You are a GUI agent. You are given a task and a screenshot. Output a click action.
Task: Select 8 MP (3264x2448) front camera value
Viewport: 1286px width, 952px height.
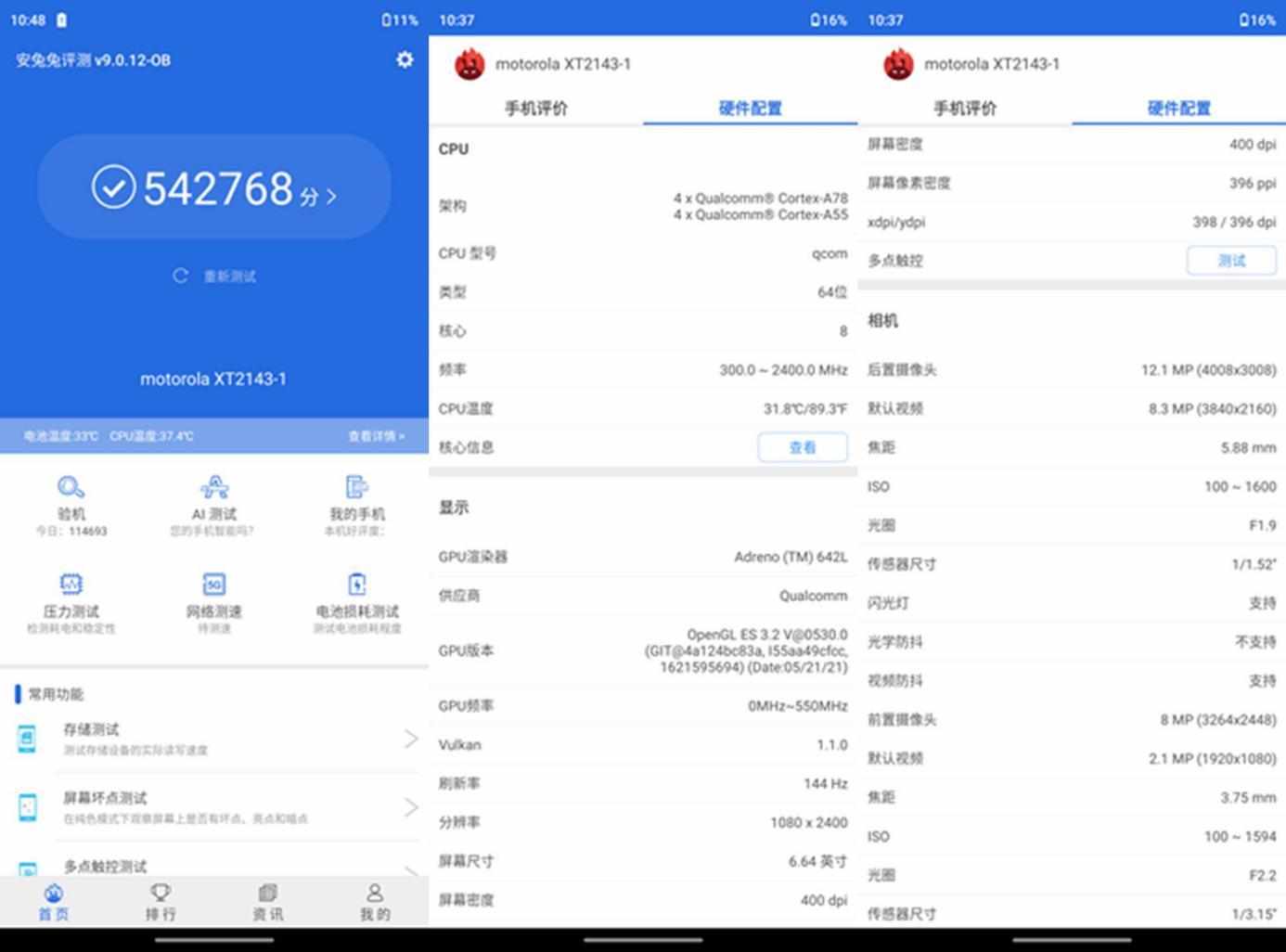point(1217,719)
